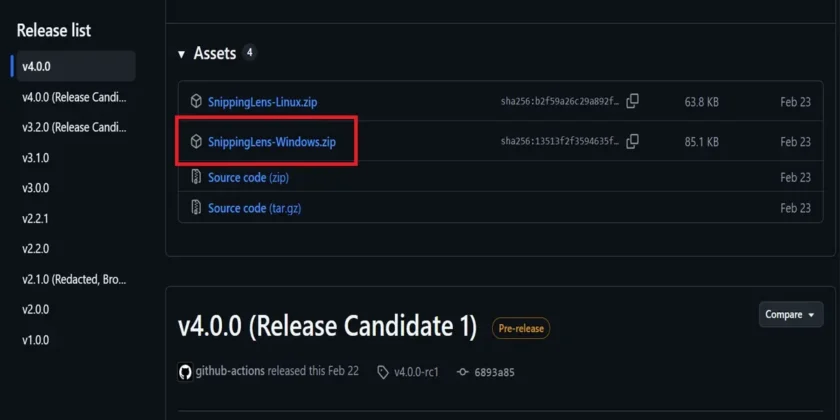Open the v4.0.0-rc1 tag link
The image size is (840, 420).
(x=416, y=372)
